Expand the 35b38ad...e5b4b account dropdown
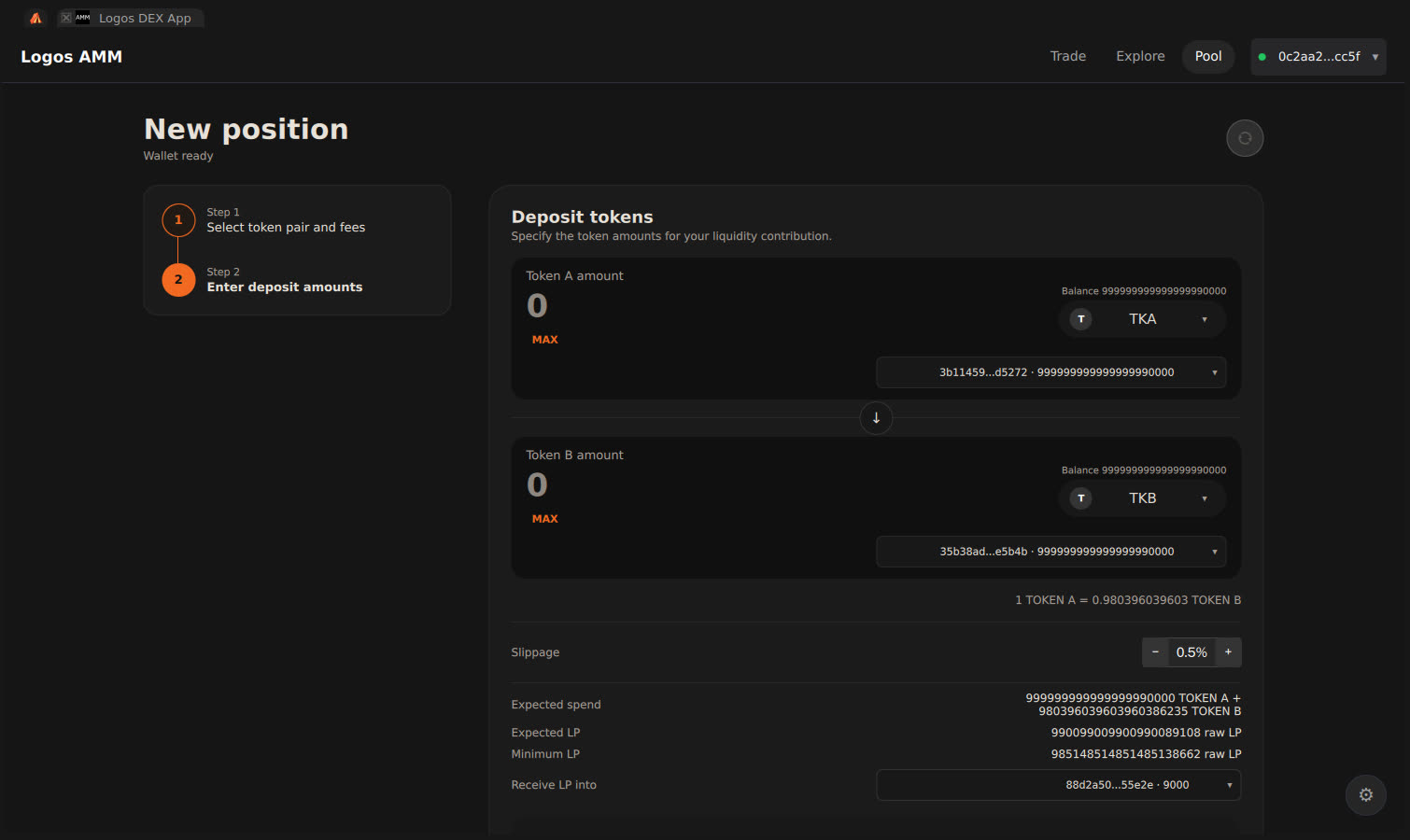Viewport: 1410px width, 840px height. click(1051, 552)
